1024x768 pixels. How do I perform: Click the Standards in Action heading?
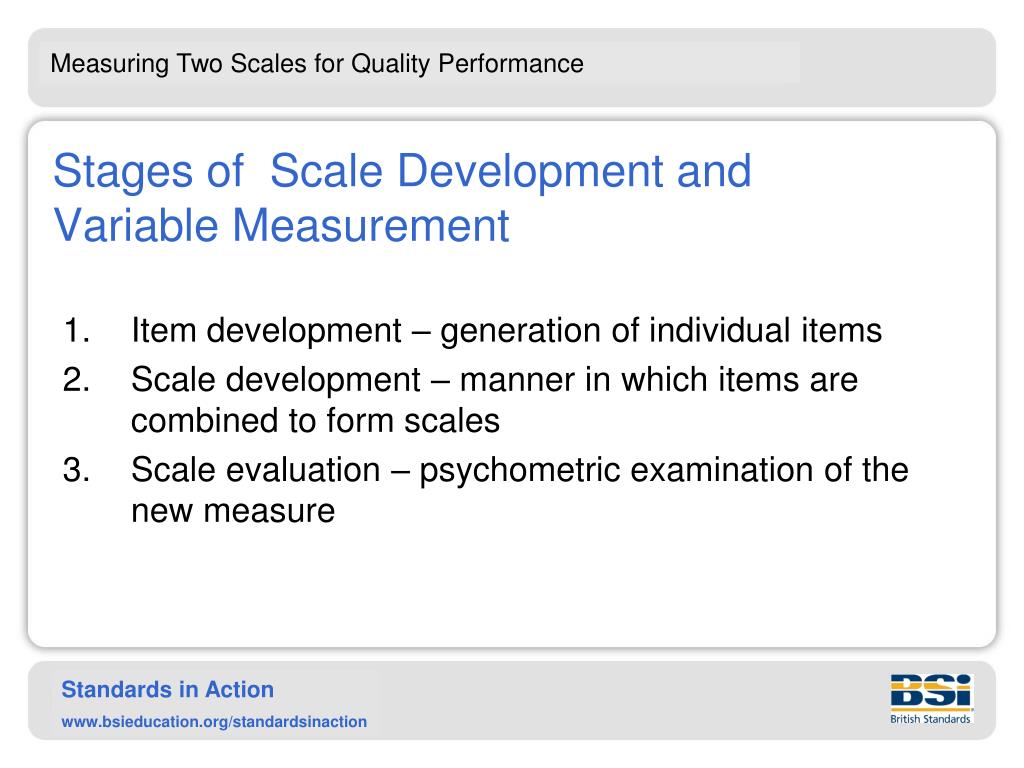[x=168, y=690]
